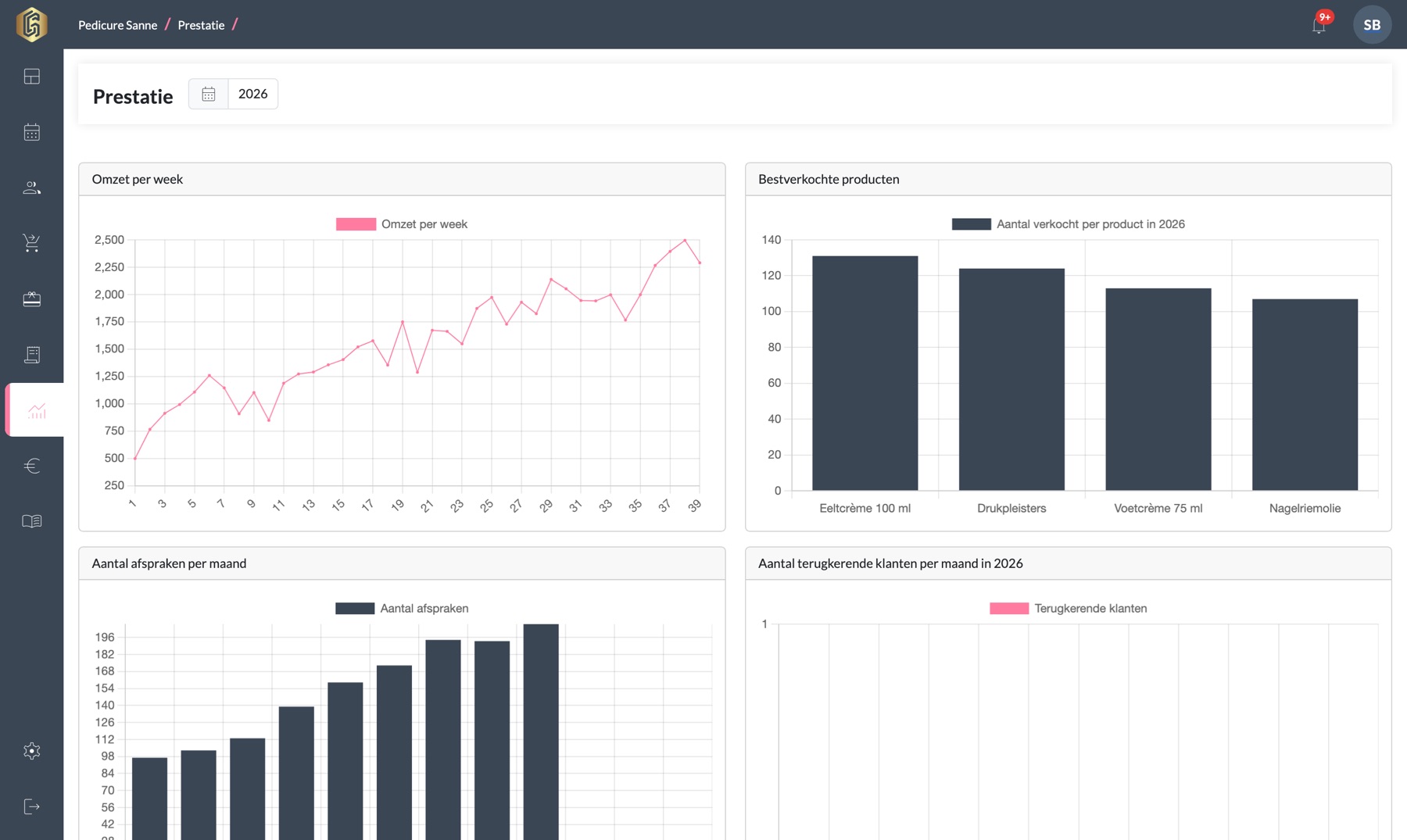Click the Nagelriemolie bar
Image resolution: width=1407 pixels, height=840 pixels.
1305,395
